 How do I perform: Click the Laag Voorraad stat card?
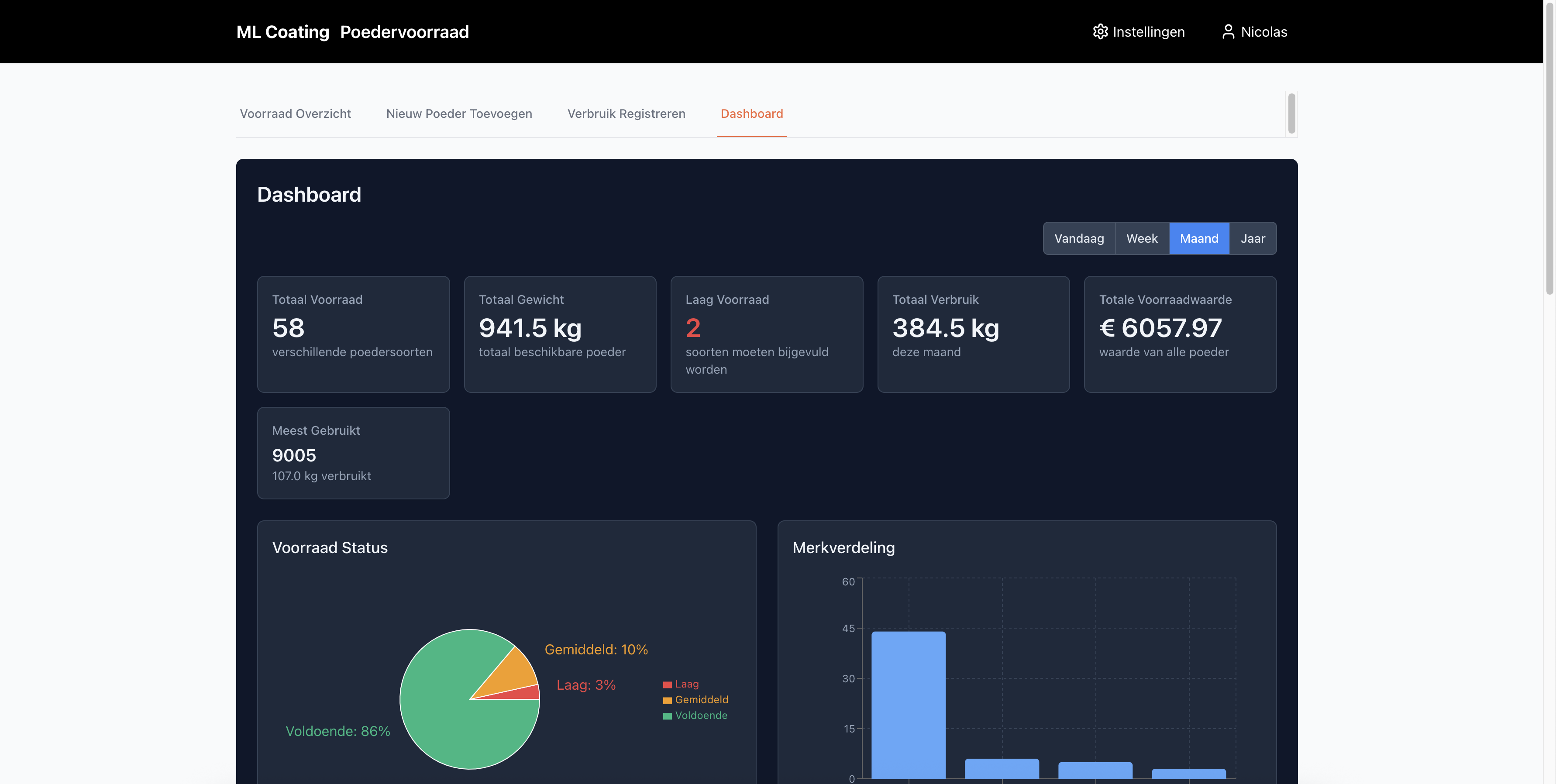point(767,334)
